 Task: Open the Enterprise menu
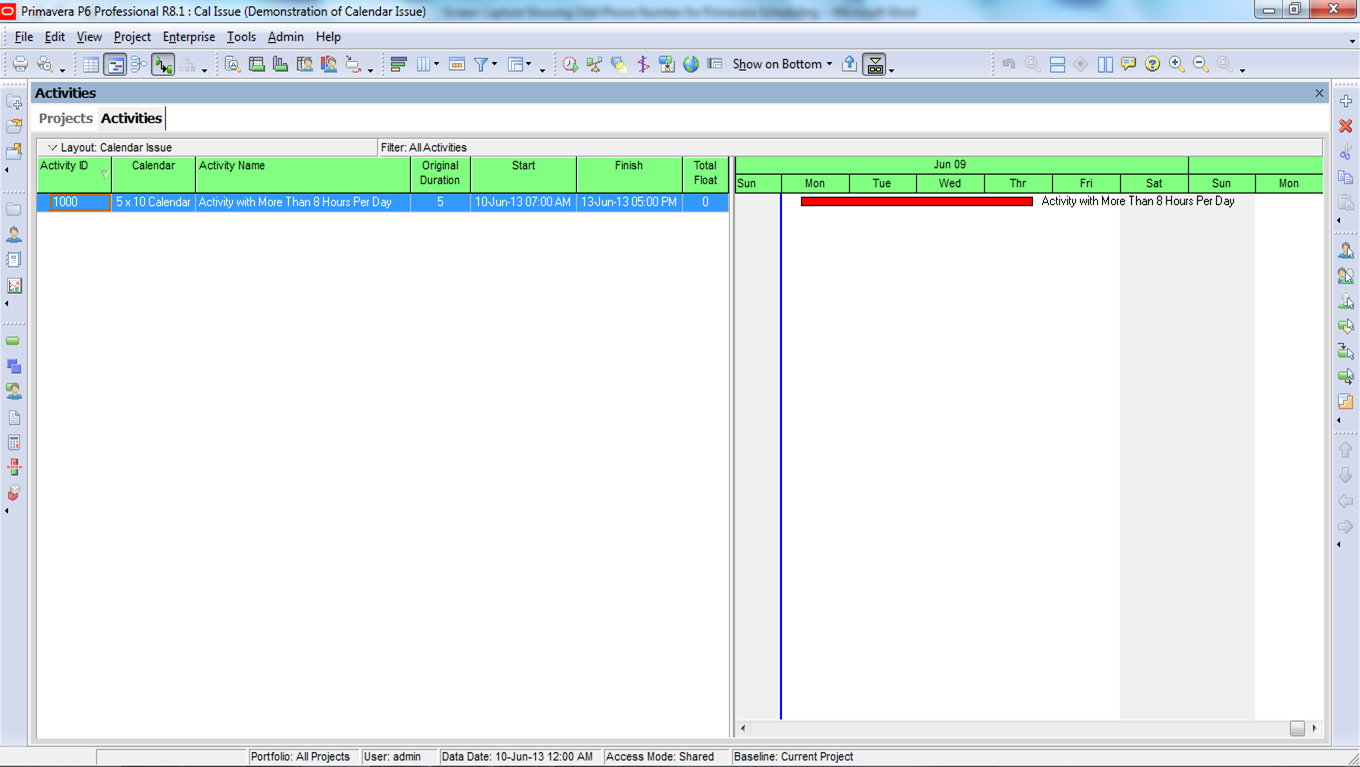[x=189, y=37]
